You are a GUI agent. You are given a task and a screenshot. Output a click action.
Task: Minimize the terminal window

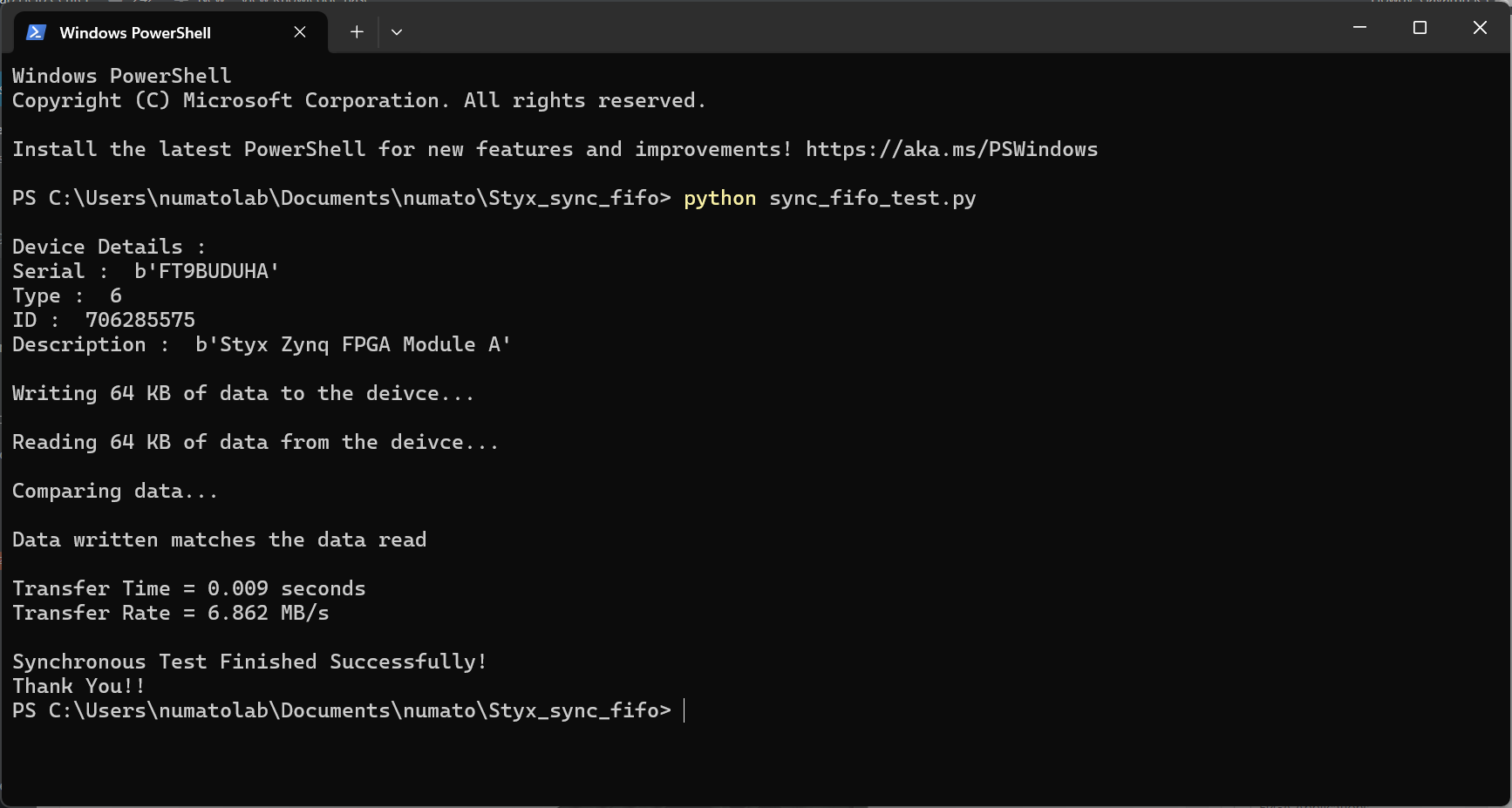(x=1359, y=28)
